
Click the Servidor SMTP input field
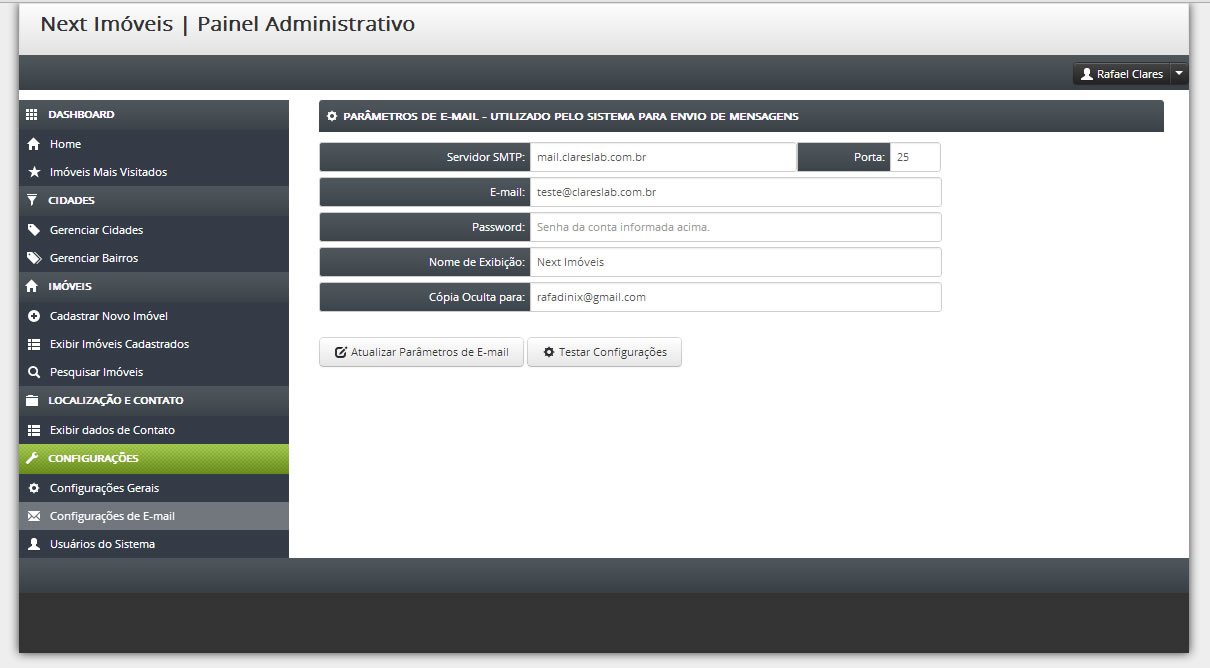pyautogui.click(x=663, y=157)
